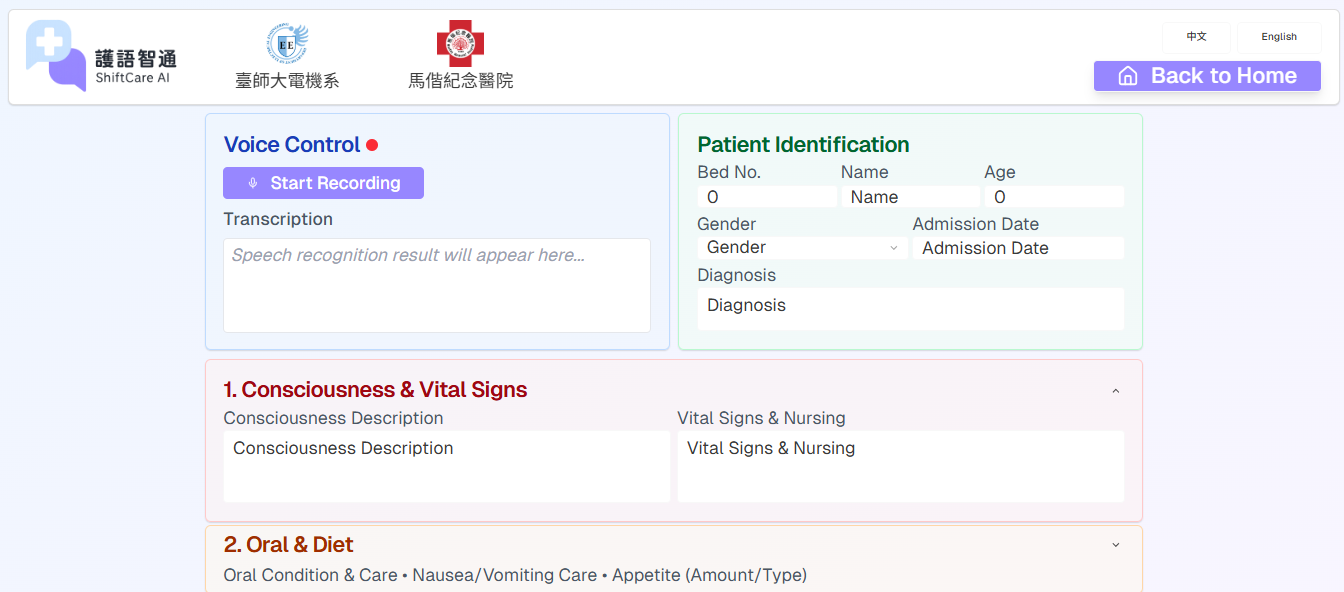Click the ShiftCare AI logo icon
The width and height of the screenshot is (1344, 592).
point(56,56)
